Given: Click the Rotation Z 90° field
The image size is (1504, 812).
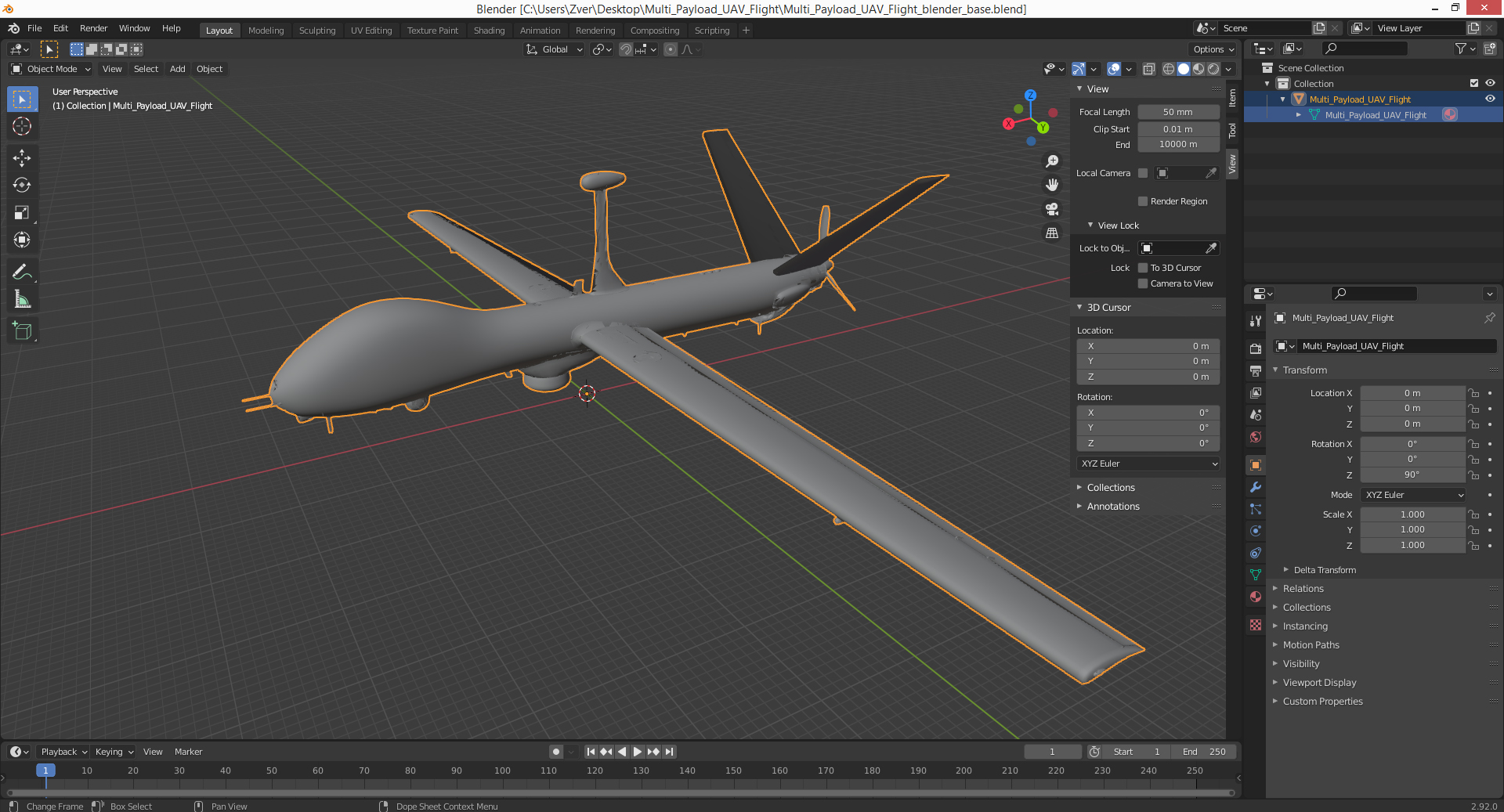Looking at the screenshot, I should coord(1412,475).
